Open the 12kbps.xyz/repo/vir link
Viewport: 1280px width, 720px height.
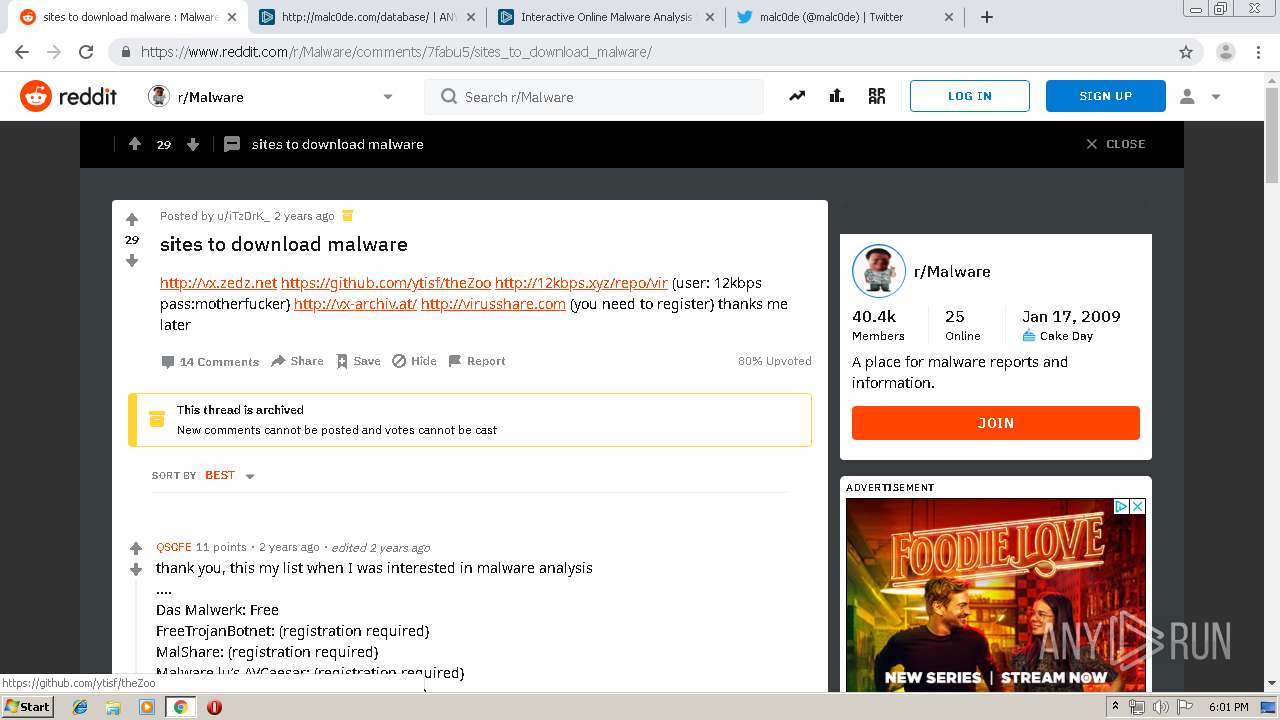(x=581, y=283)
